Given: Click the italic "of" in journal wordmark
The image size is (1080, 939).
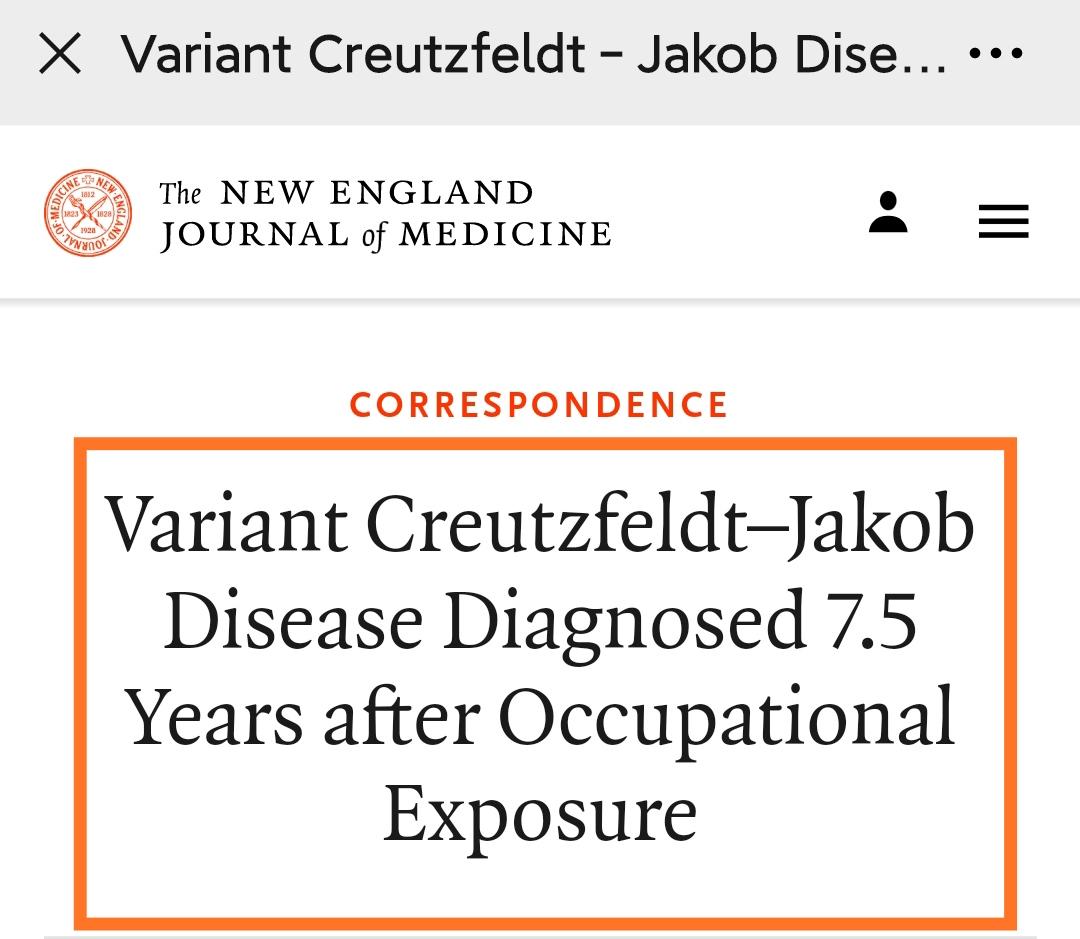Looking at the screenshot, I should (x=372, y=236).
